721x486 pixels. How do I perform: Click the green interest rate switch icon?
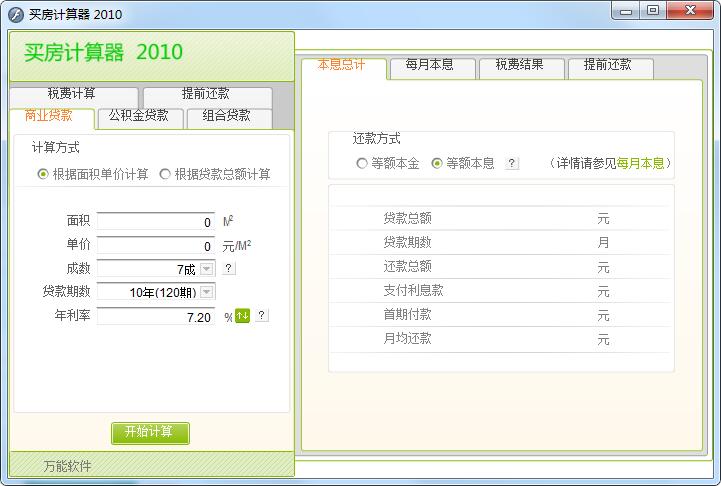pyautogui.click(x=242, y=316)
